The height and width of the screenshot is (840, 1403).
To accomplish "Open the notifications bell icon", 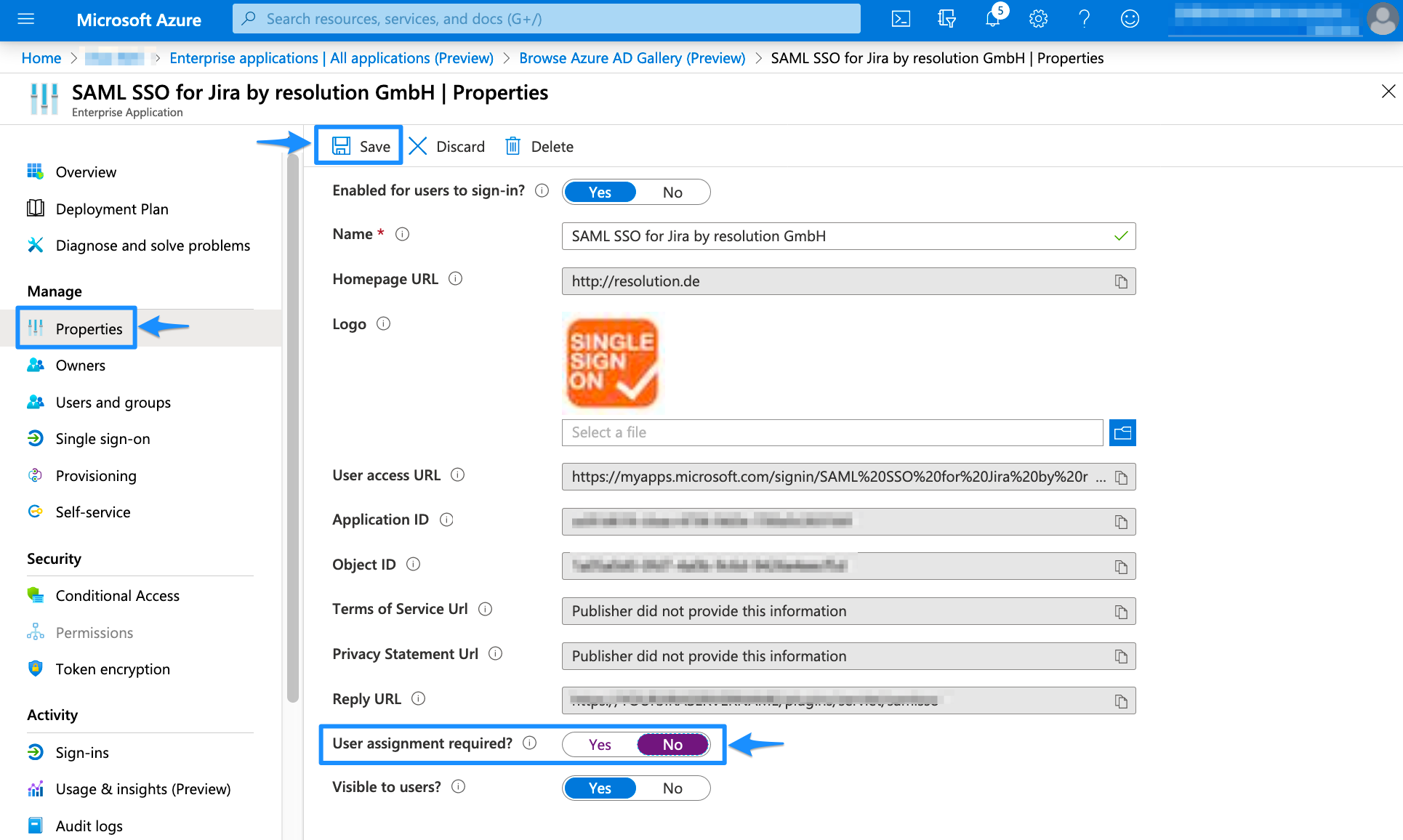I will point(992,19).
